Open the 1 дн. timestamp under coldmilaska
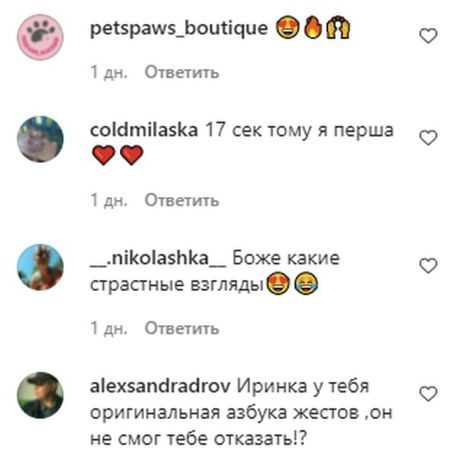 pos(109,200)
